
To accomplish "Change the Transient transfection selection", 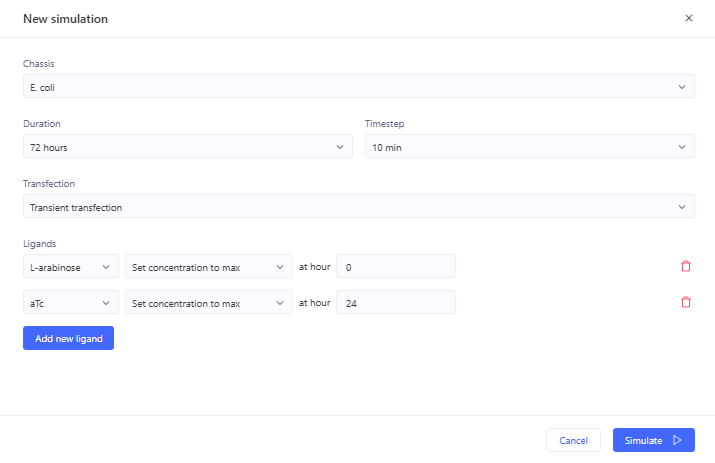I will pyautogui.click(x=359, y=206).
